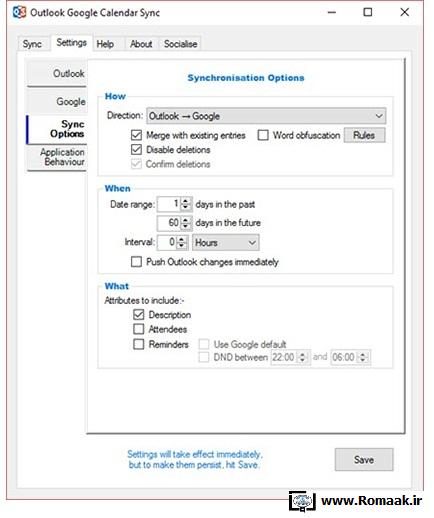Viewport: 434px width, 518px height.
Task: Switch to the Sync tab
Action: pyautogui.click(x=32, y=44)
